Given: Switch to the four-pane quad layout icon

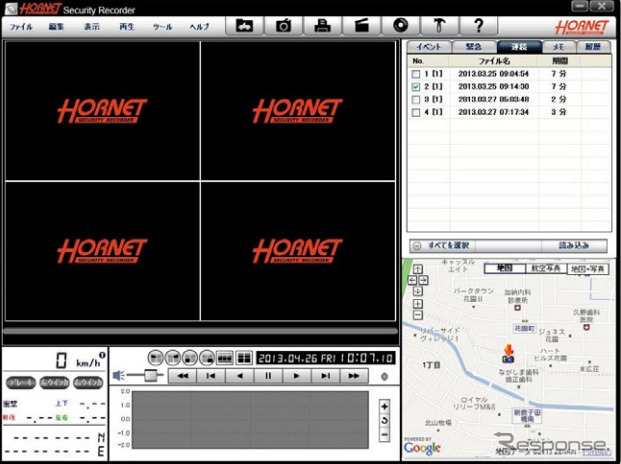Looking at the screenshot, I should [244, 358].
